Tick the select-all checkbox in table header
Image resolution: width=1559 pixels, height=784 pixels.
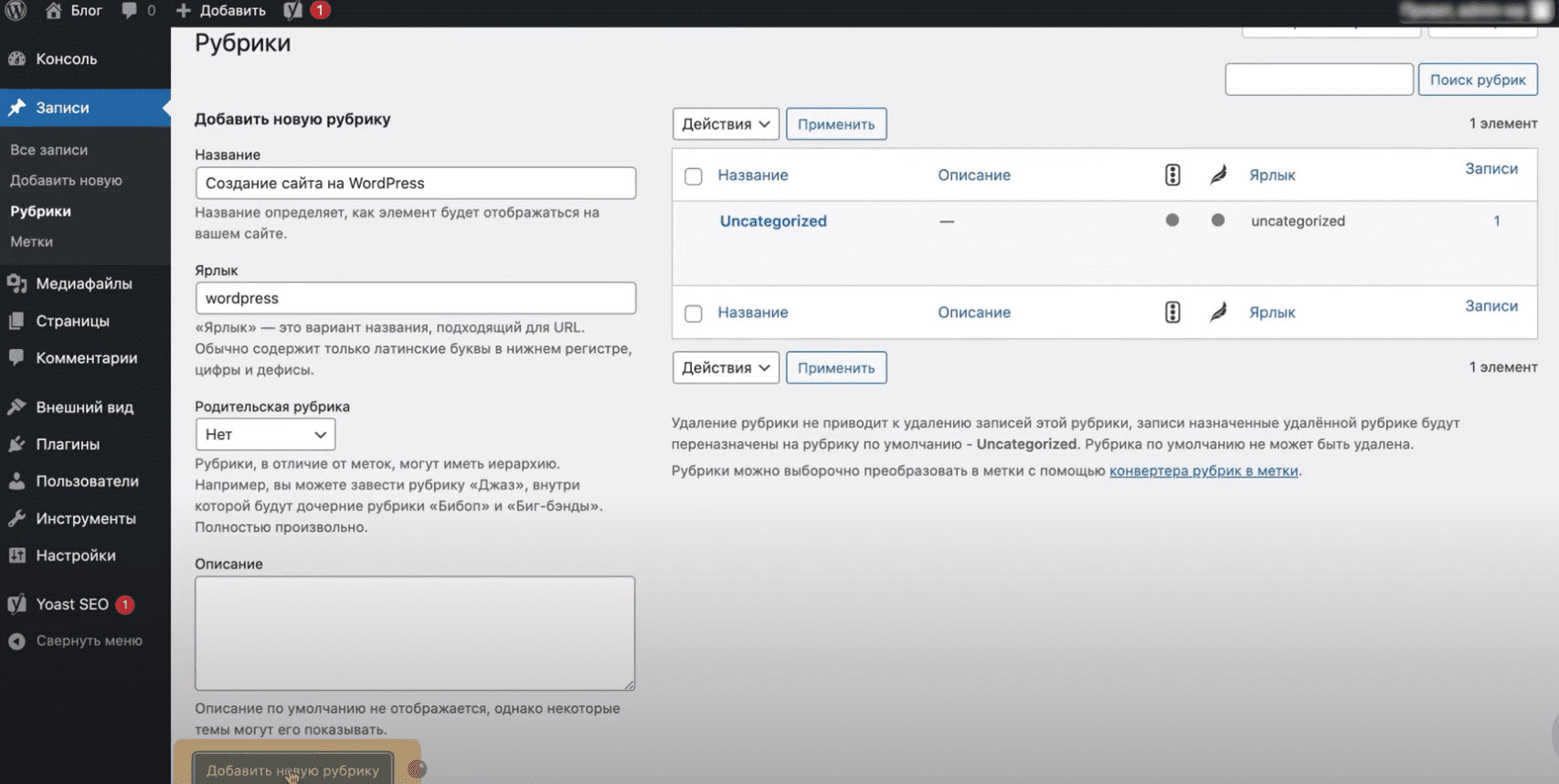(x=694, y=176)
